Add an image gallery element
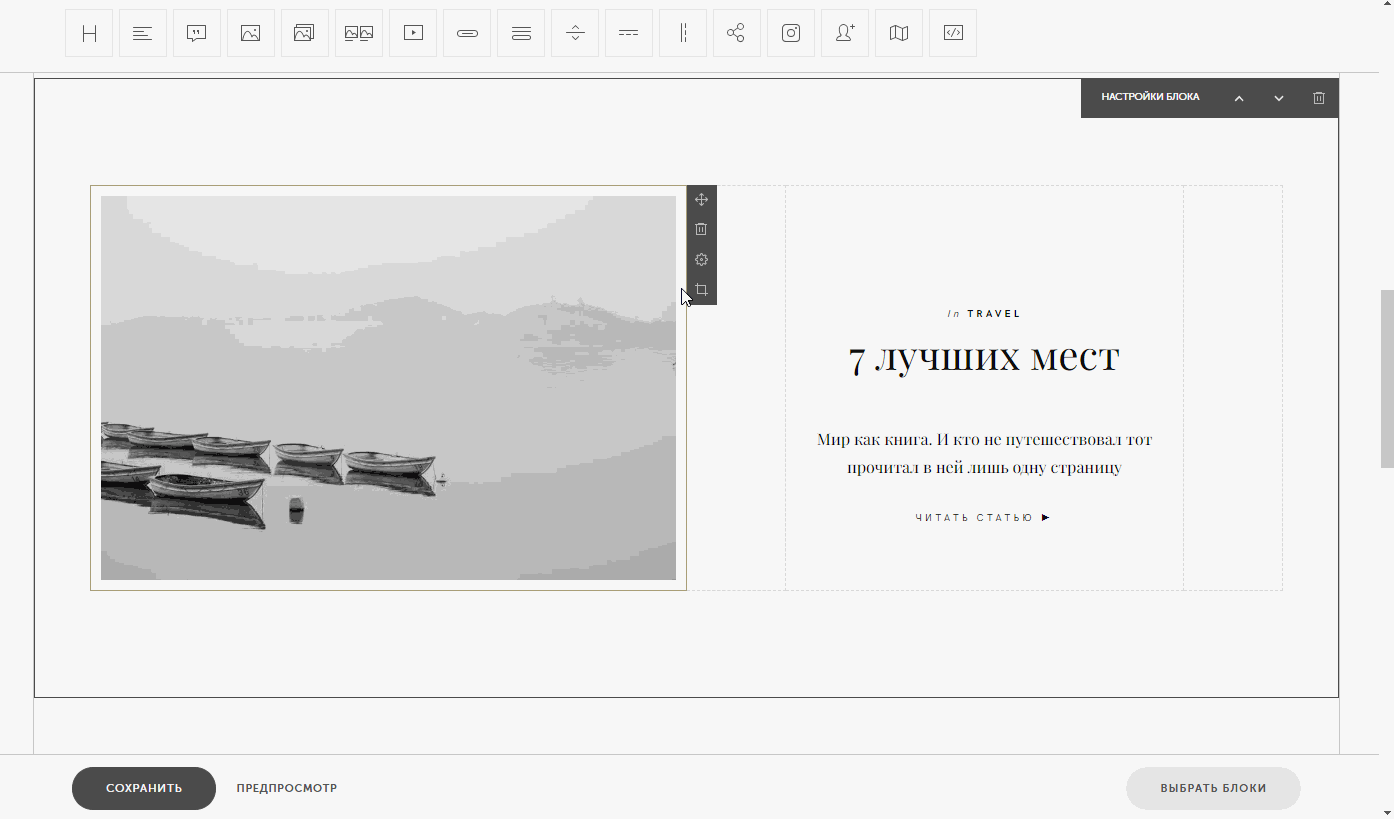Image resolution: width=1394 pixels, height=819 pixels. [305, 33]
